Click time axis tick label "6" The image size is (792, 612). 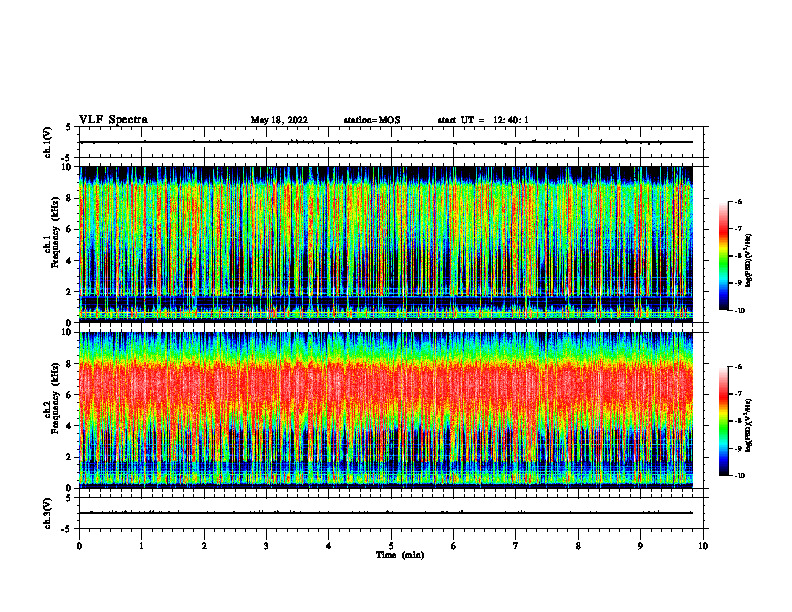pyautogui.click(x=454, y=546)
